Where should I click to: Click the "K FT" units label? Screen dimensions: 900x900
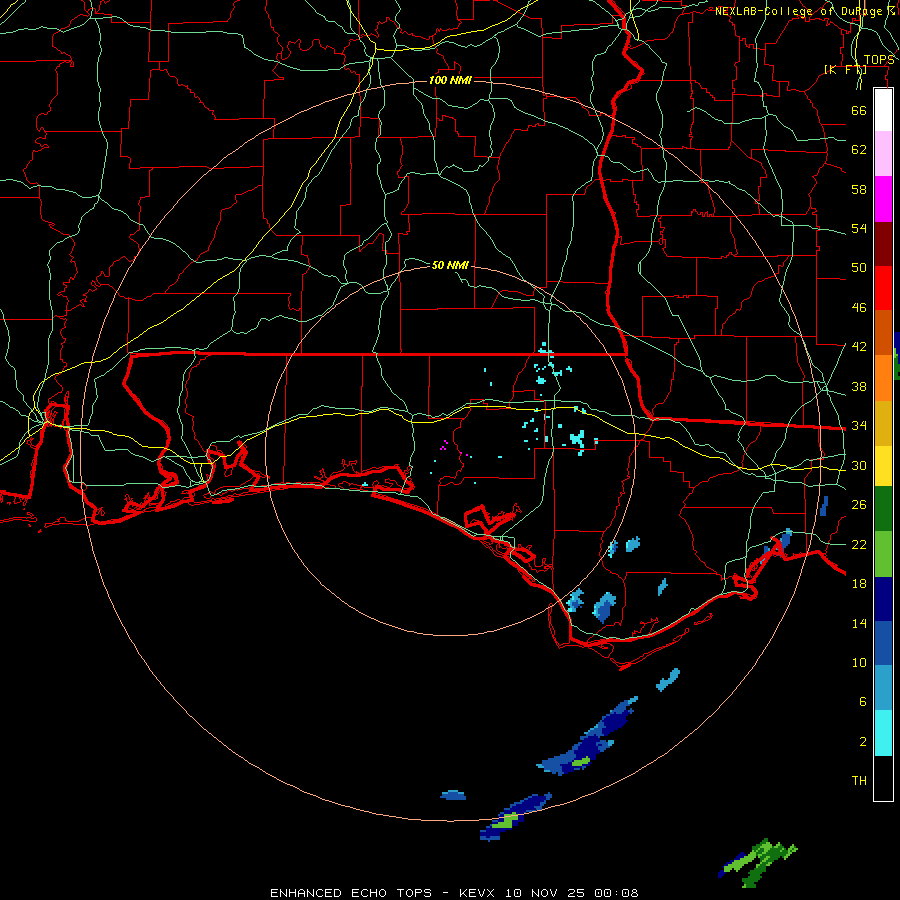coord(845,70)
